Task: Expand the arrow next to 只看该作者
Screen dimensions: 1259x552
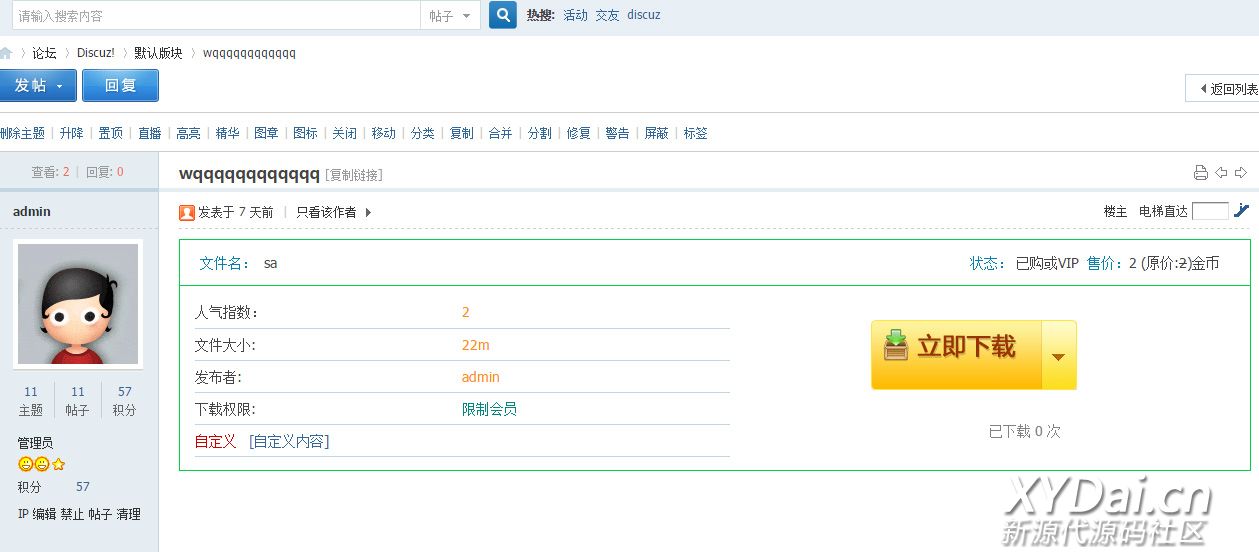Action: [x=368, y=212]
